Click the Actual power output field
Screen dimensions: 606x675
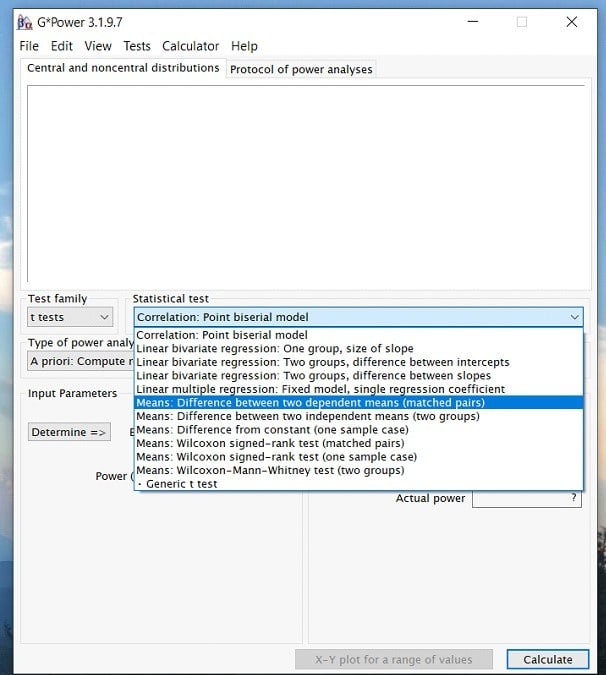[x=526, y=498]
